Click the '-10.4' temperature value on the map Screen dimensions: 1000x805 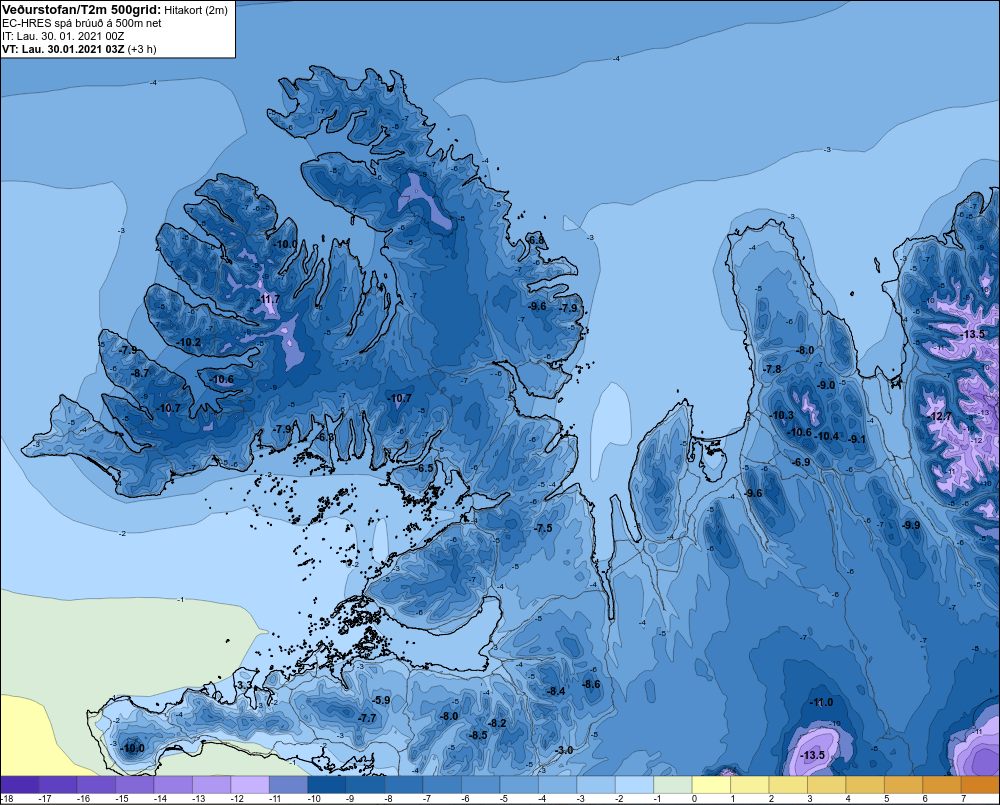click(828, 436)
